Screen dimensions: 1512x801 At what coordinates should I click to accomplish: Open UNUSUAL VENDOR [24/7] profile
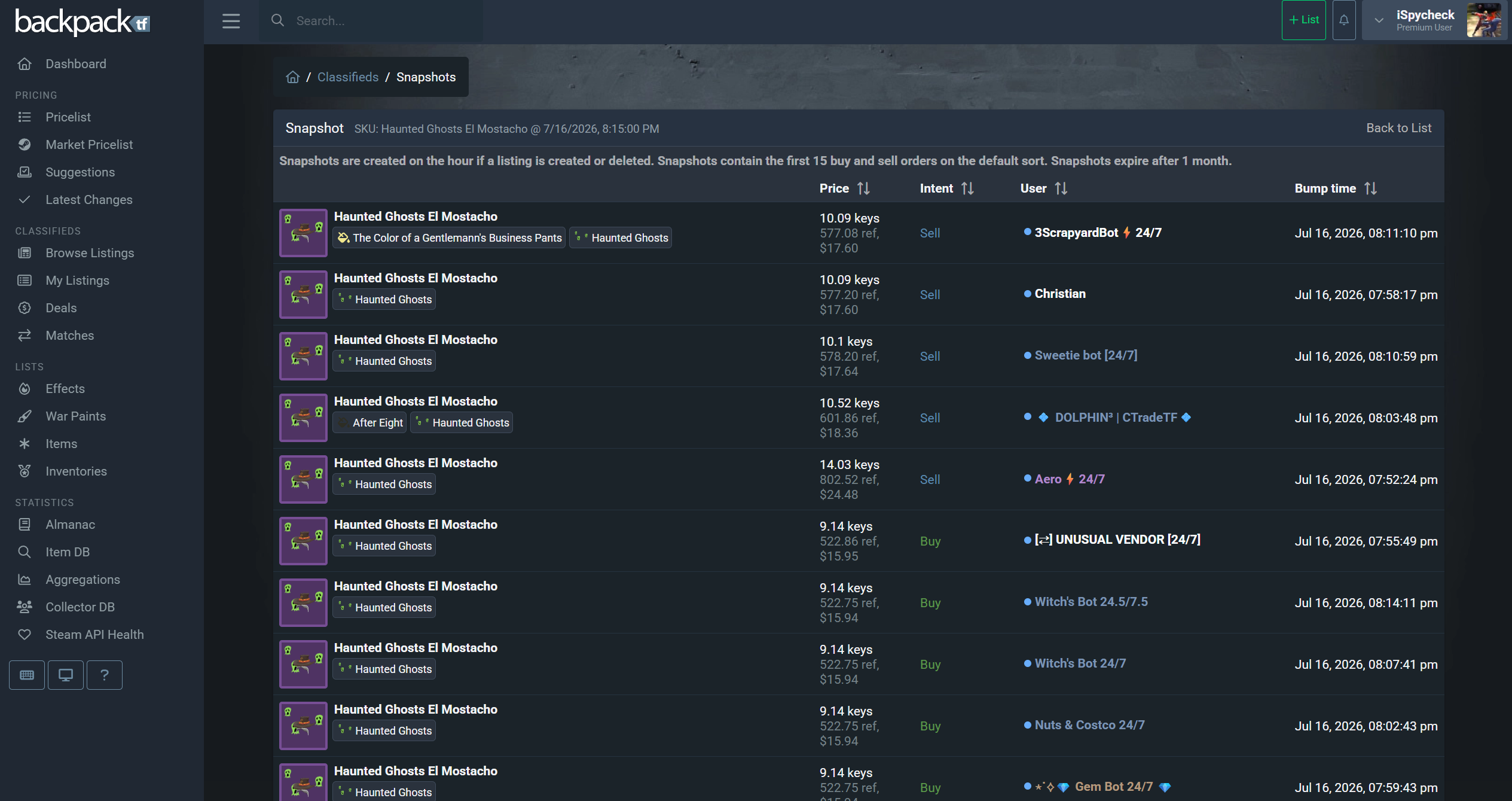coord(1117,540)
